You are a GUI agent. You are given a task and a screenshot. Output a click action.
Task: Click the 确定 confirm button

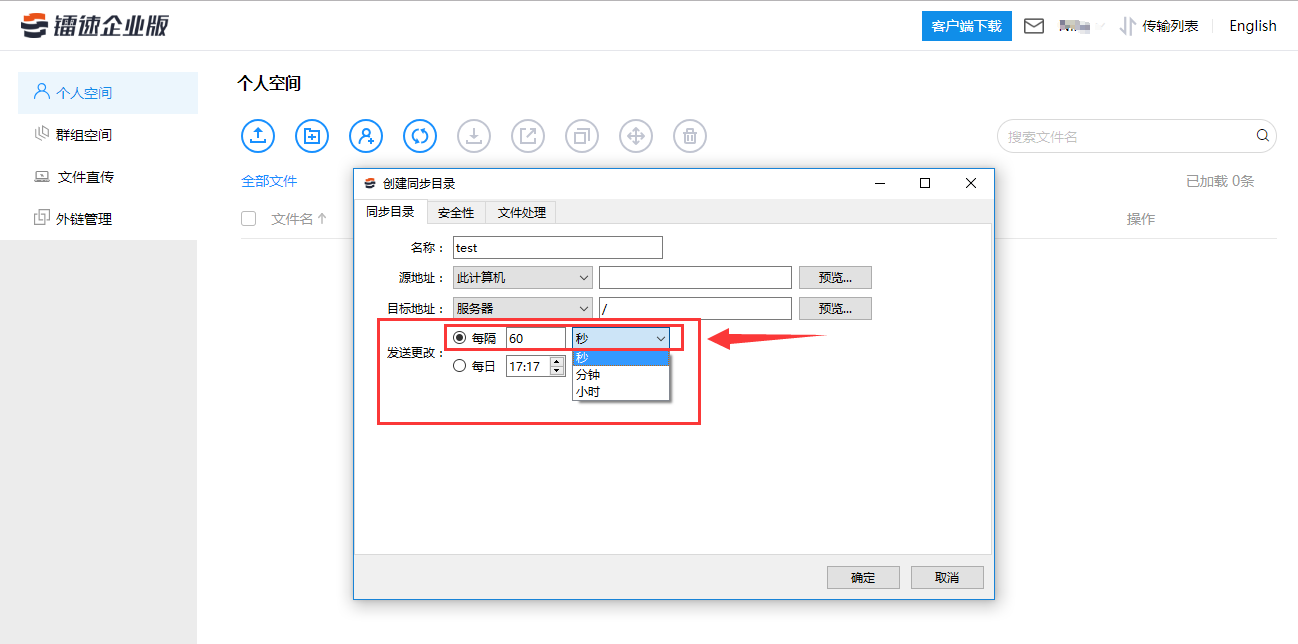click(862, 577)
